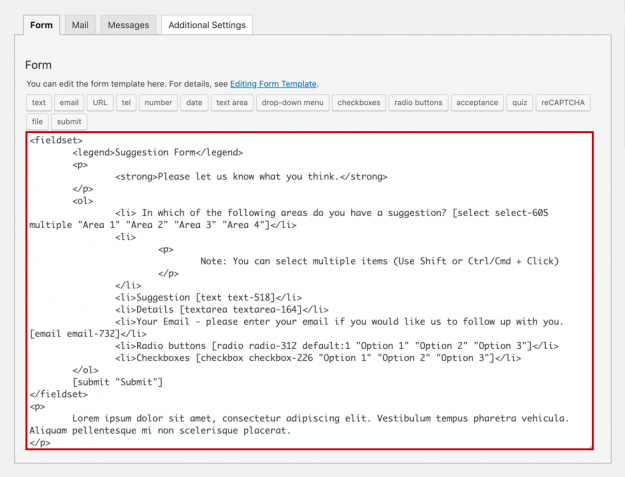This screenshot has height=477, width=625.
Task: Insert a text area tag
Action: pos(232,102)
